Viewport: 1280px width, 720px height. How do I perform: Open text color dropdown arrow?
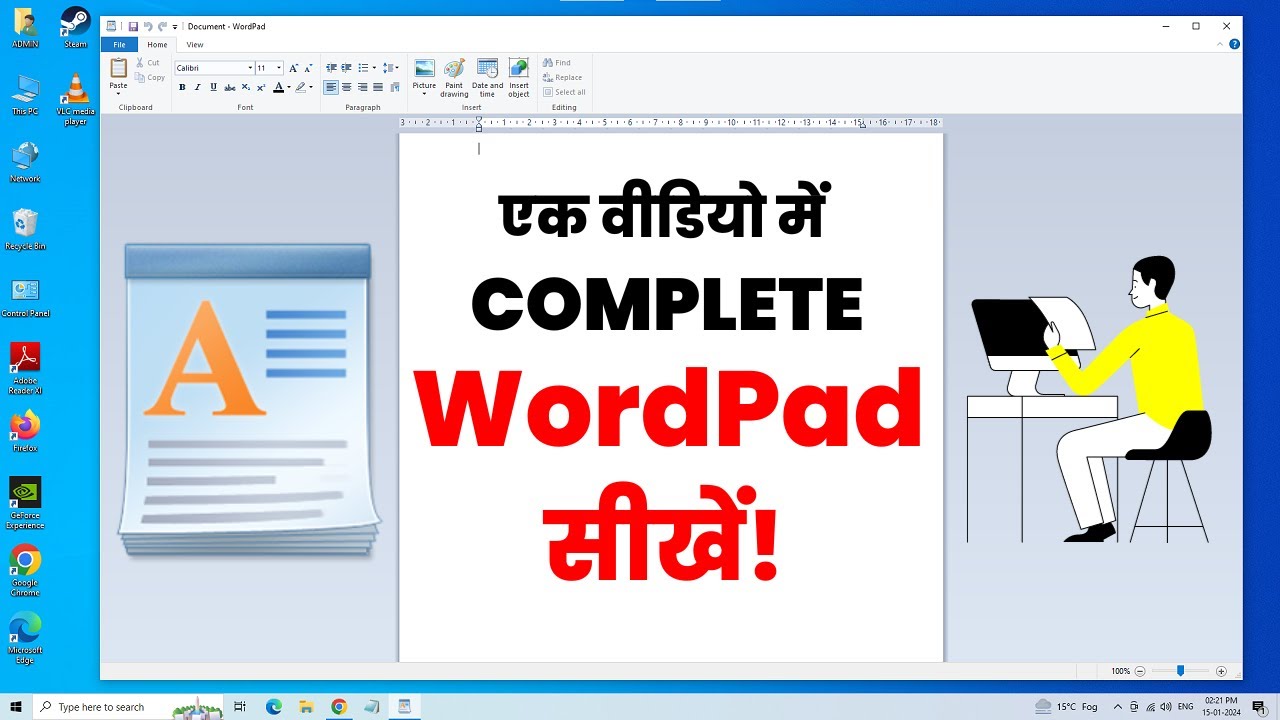coord(289,87)
